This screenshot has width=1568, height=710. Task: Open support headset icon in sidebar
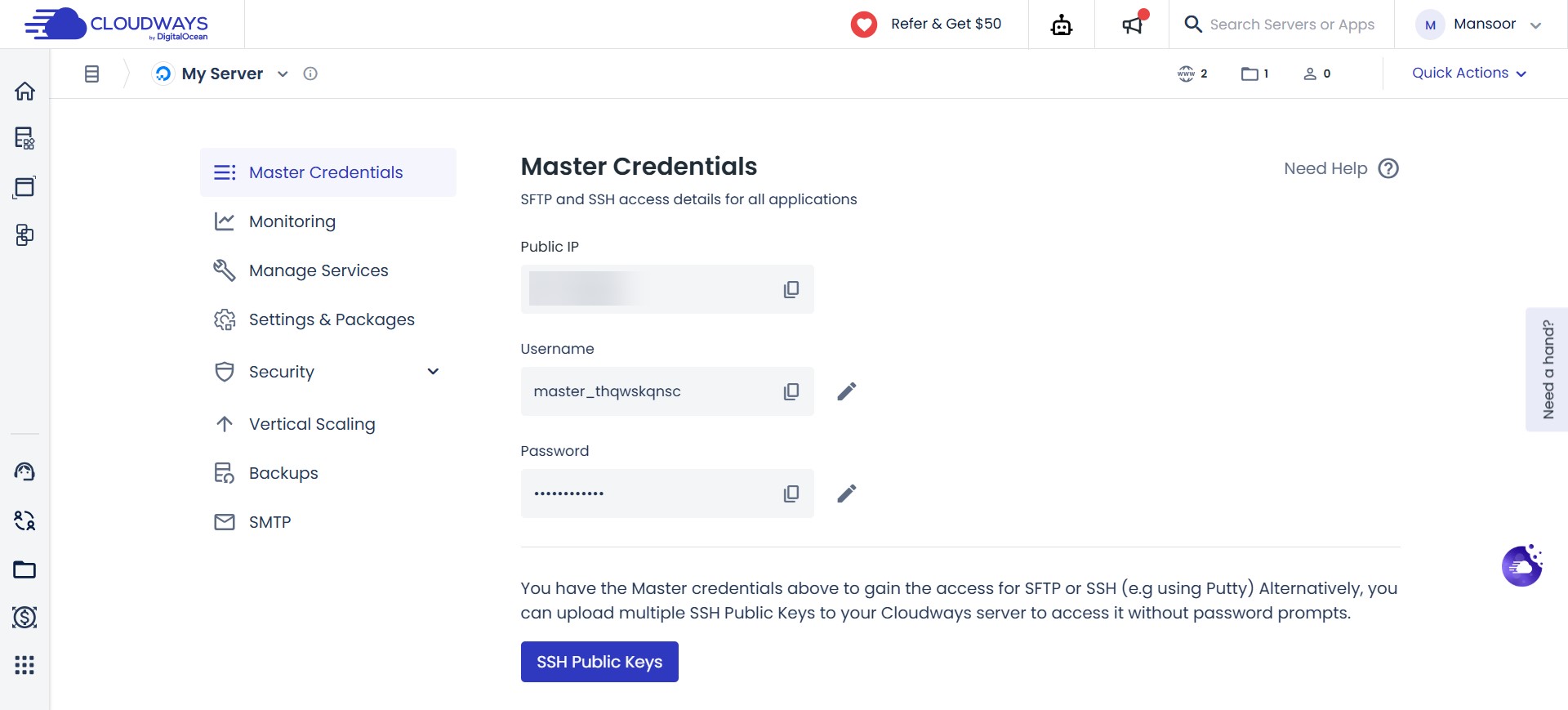point(24,471)
